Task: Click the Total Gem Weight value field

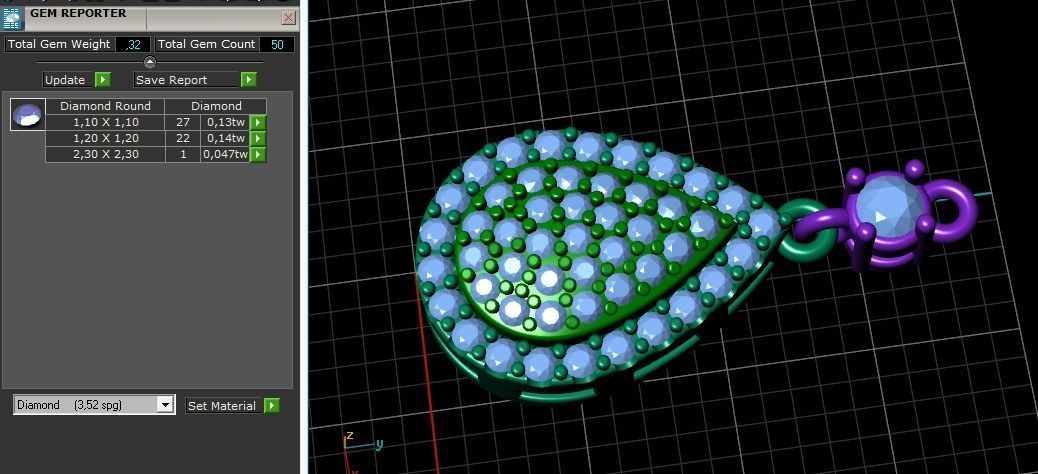Action: 132,44
